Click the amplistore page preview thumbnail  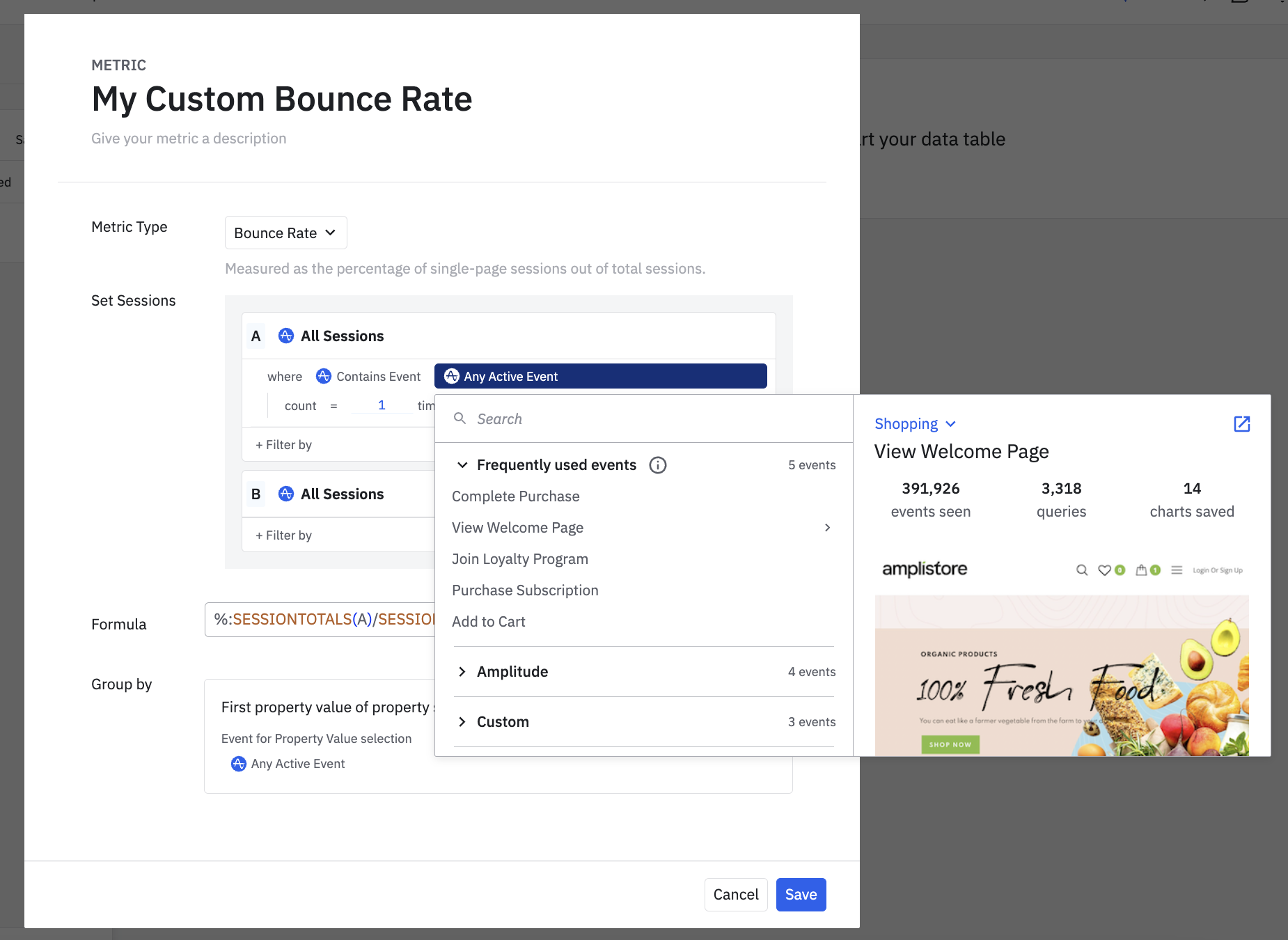[1061, 658]
